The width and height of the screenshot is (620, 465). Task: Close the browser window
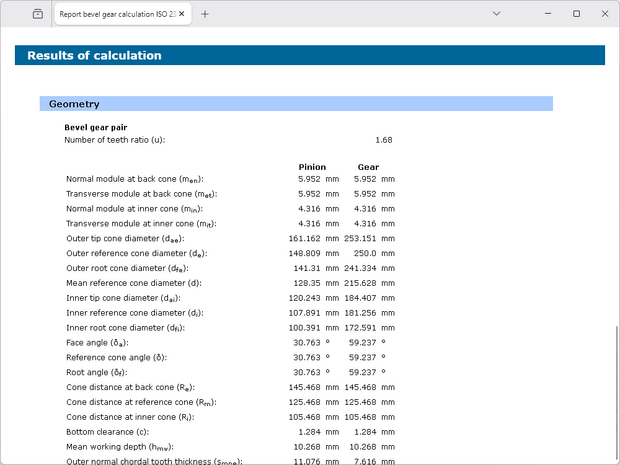click(x=602, y=14)
